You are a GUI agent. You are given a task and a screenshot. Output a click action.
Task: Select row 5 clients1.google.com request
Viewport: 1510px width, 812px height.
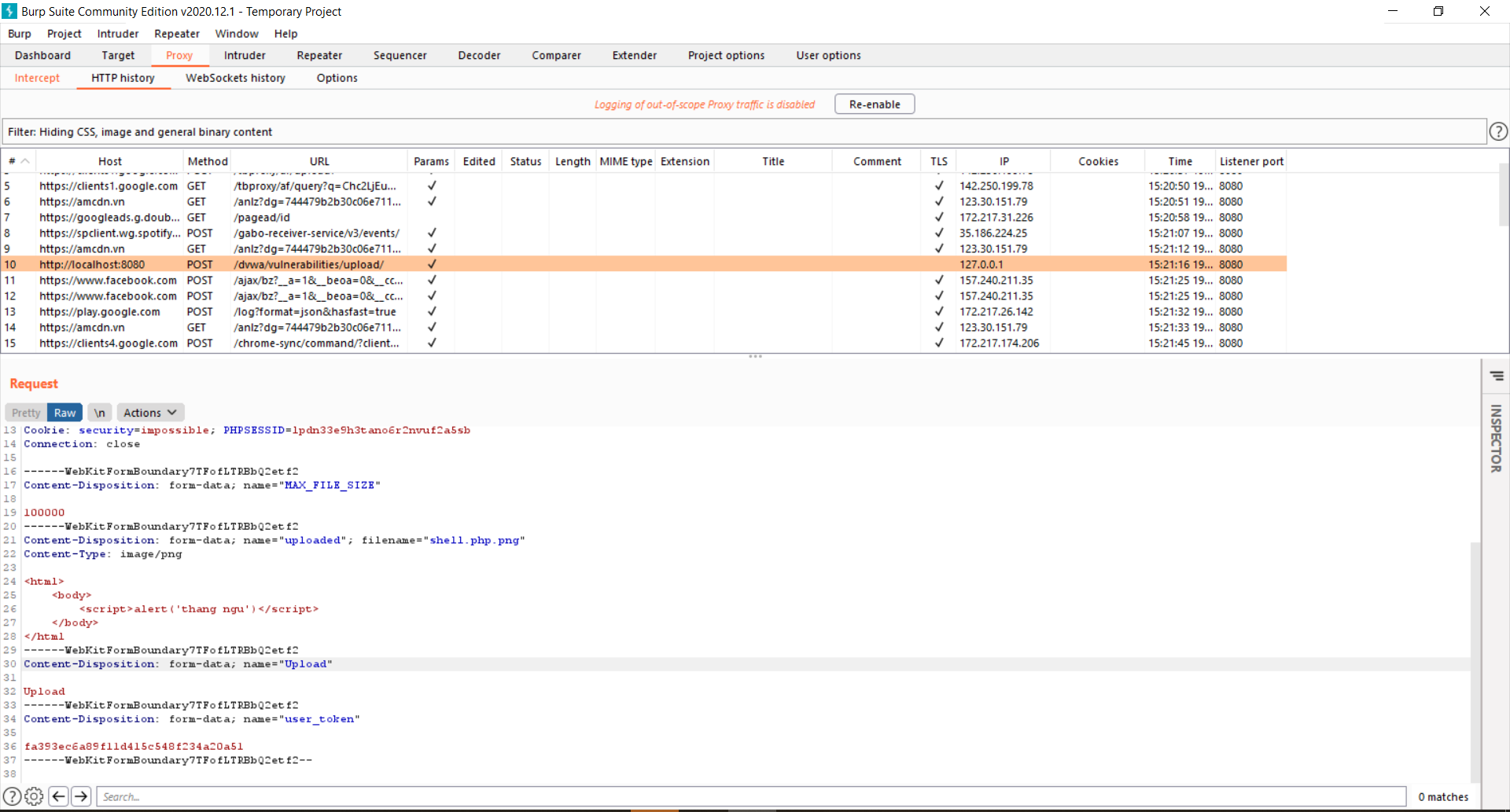(x=644, y=186)
